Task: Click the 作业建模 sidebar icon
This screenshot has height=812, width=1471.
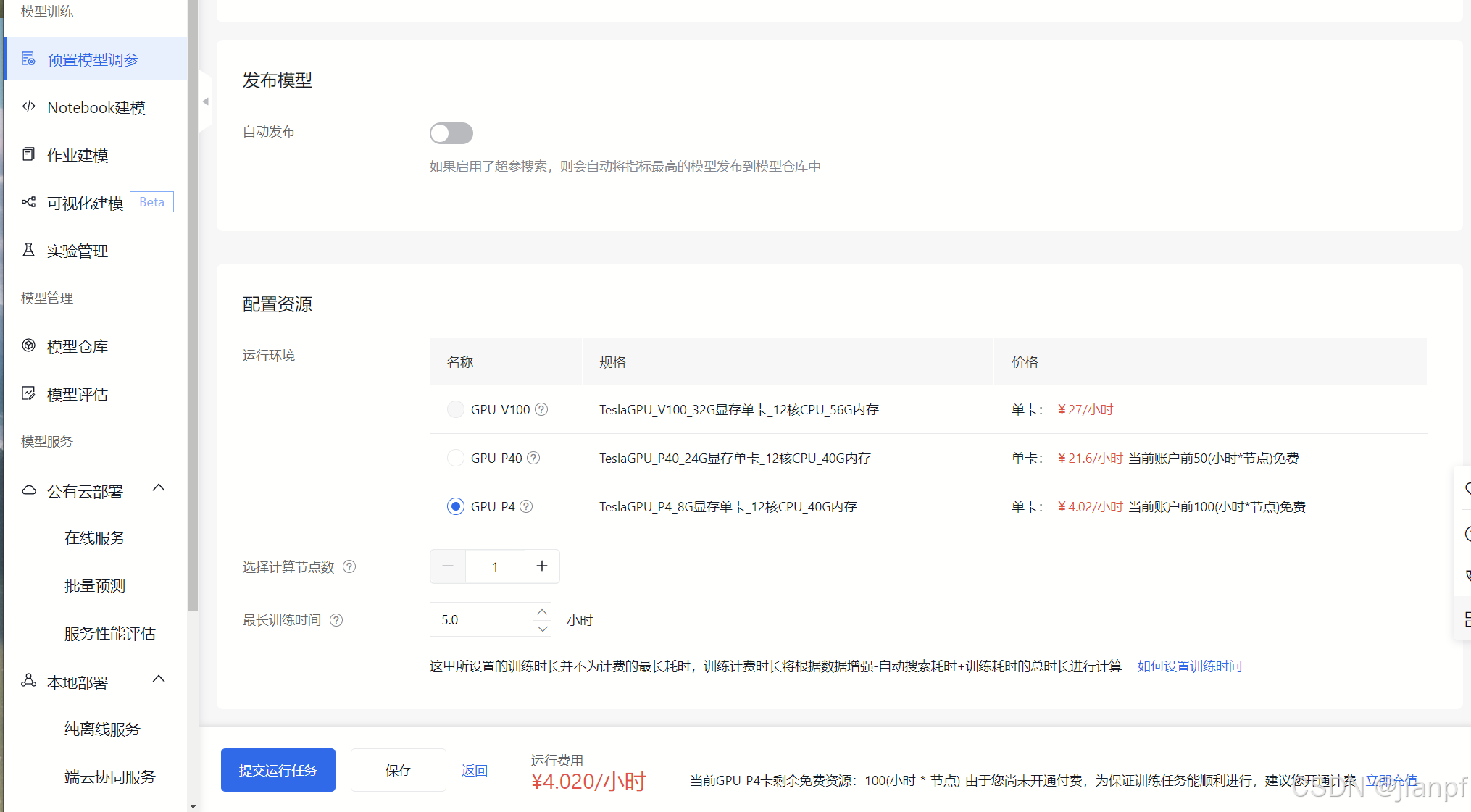Action: click(29, 154)
